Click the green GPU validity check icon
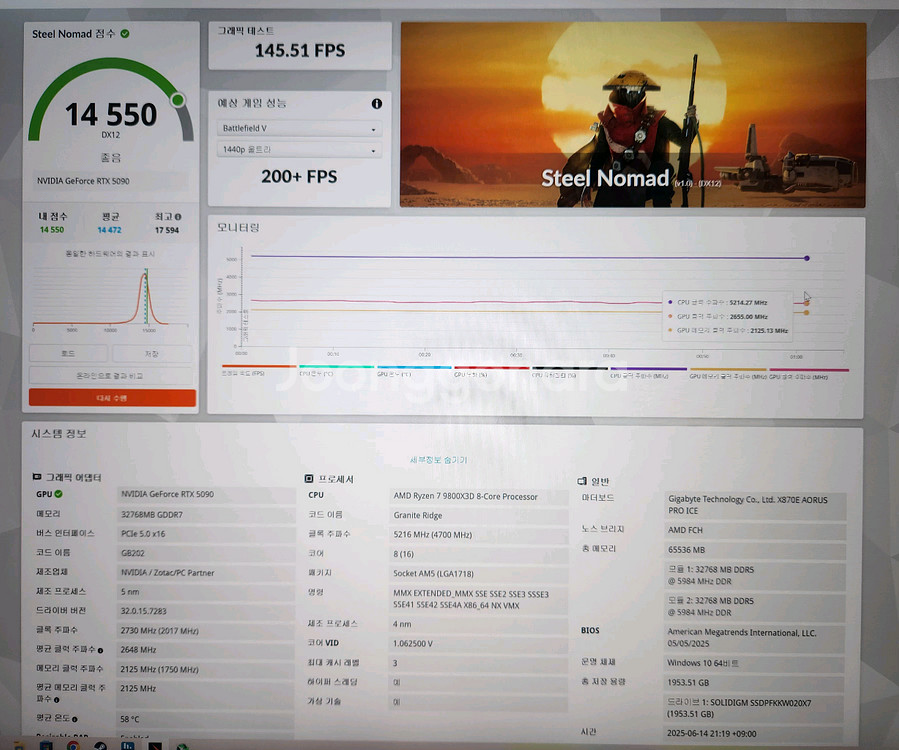This screenshot has width=899, height=750. (x=58, y=494)
